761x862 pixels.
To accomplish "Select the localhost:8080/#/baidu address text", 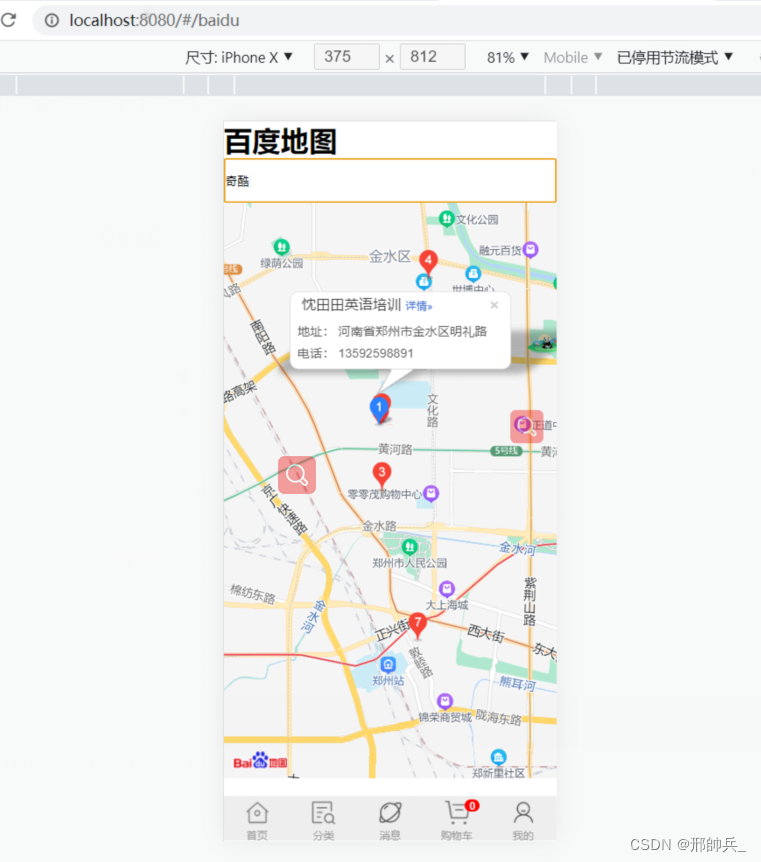I will tap(154, 20).
